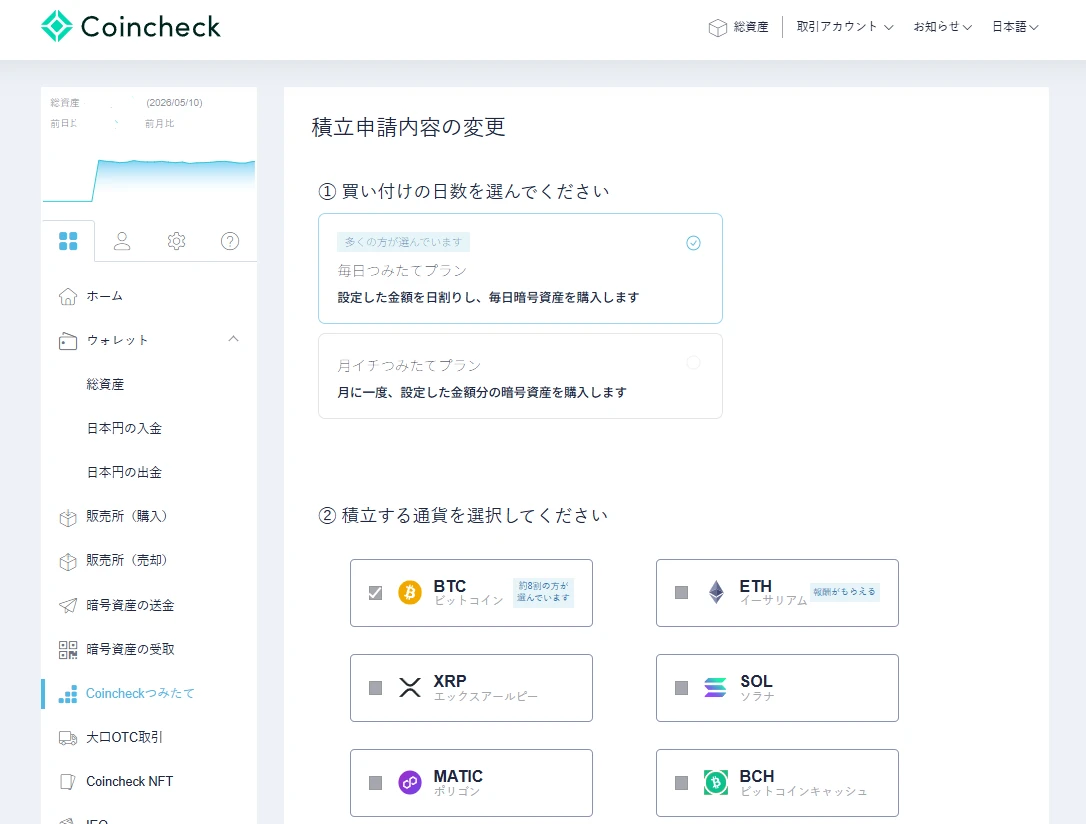1086x824 pixels.
Task: Click the truck icon for 大口OTC取引
Action: (x=68, y=738)
